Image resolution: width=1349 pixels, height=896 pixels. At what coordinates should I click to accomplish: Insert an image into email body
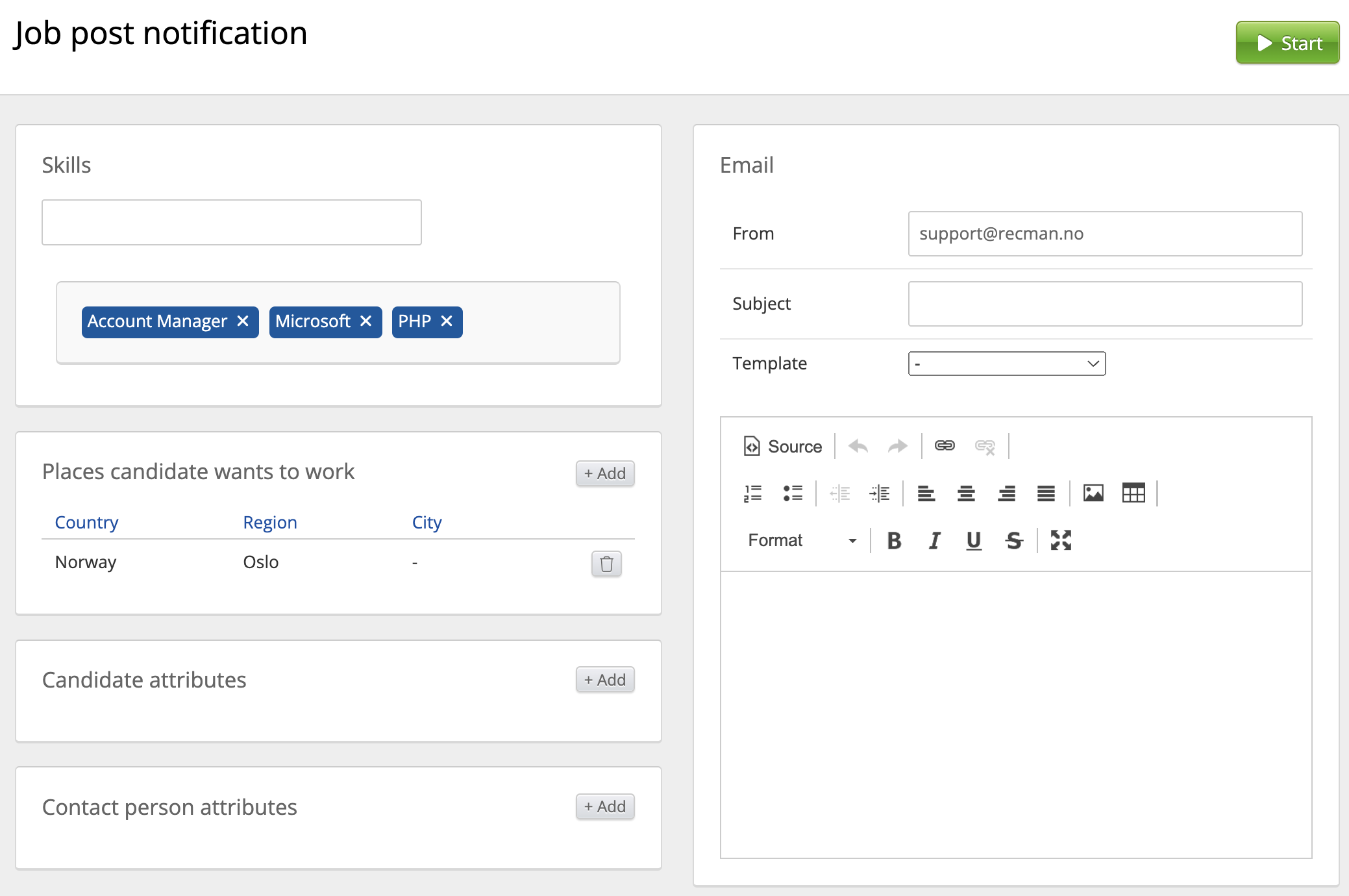click(1093, 493)
